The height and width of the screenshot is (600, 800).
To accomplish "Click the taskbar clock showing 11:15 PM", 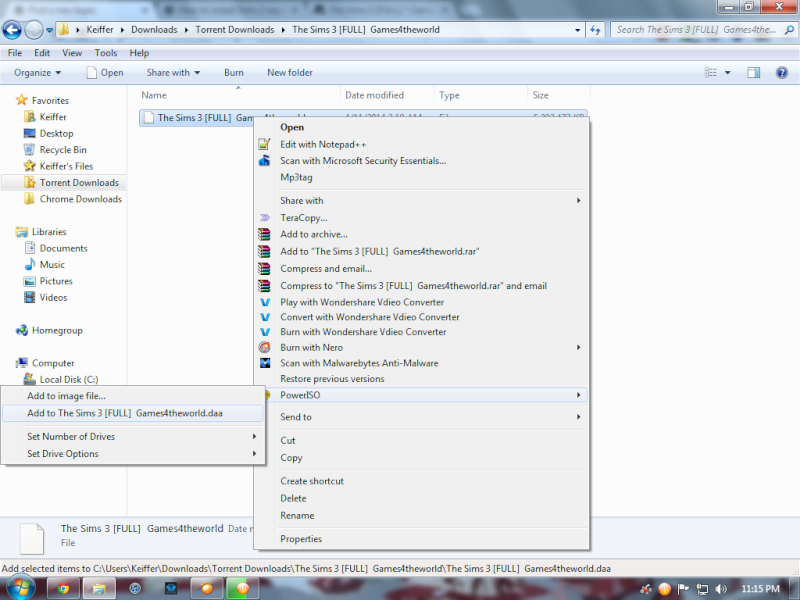I will tap(760, 589).
